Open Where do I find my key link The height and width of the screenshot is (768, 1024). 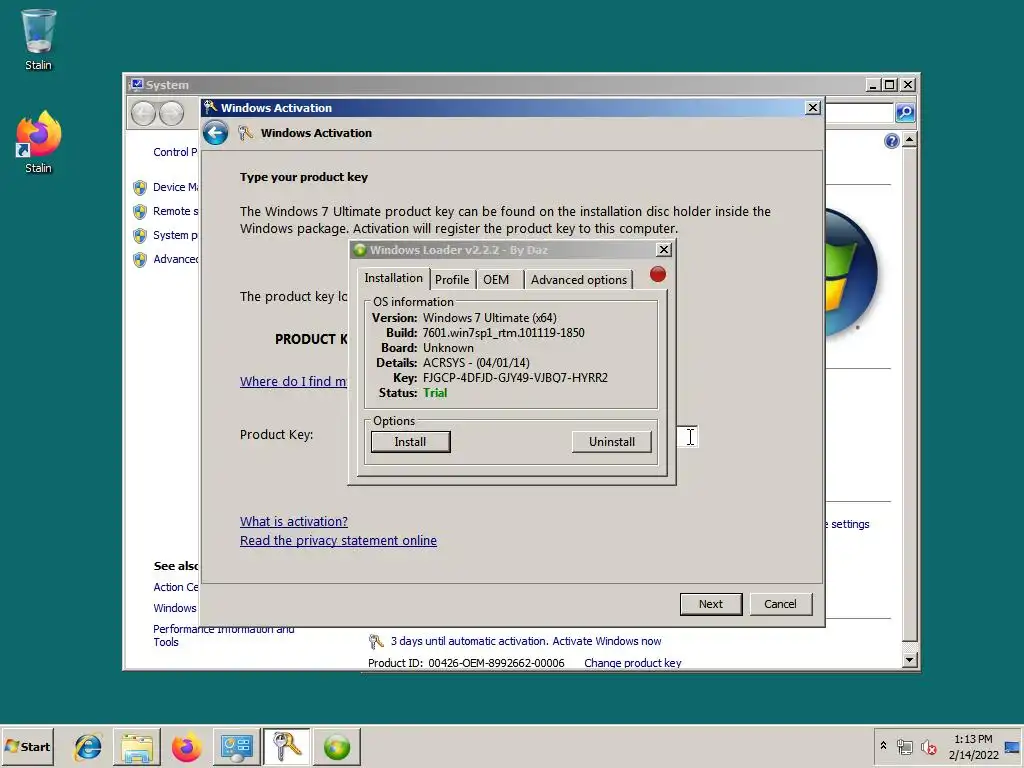click(x=293, y=381)
